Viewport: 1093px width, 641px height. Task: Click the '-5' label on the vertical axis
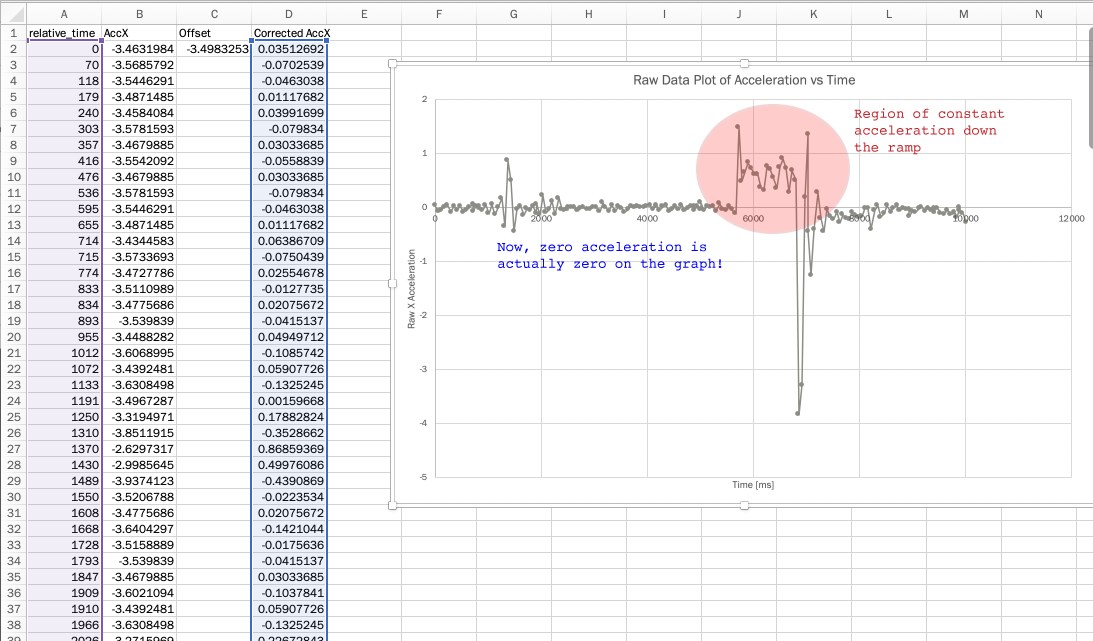pyautogui.click(x=423, y=477)
